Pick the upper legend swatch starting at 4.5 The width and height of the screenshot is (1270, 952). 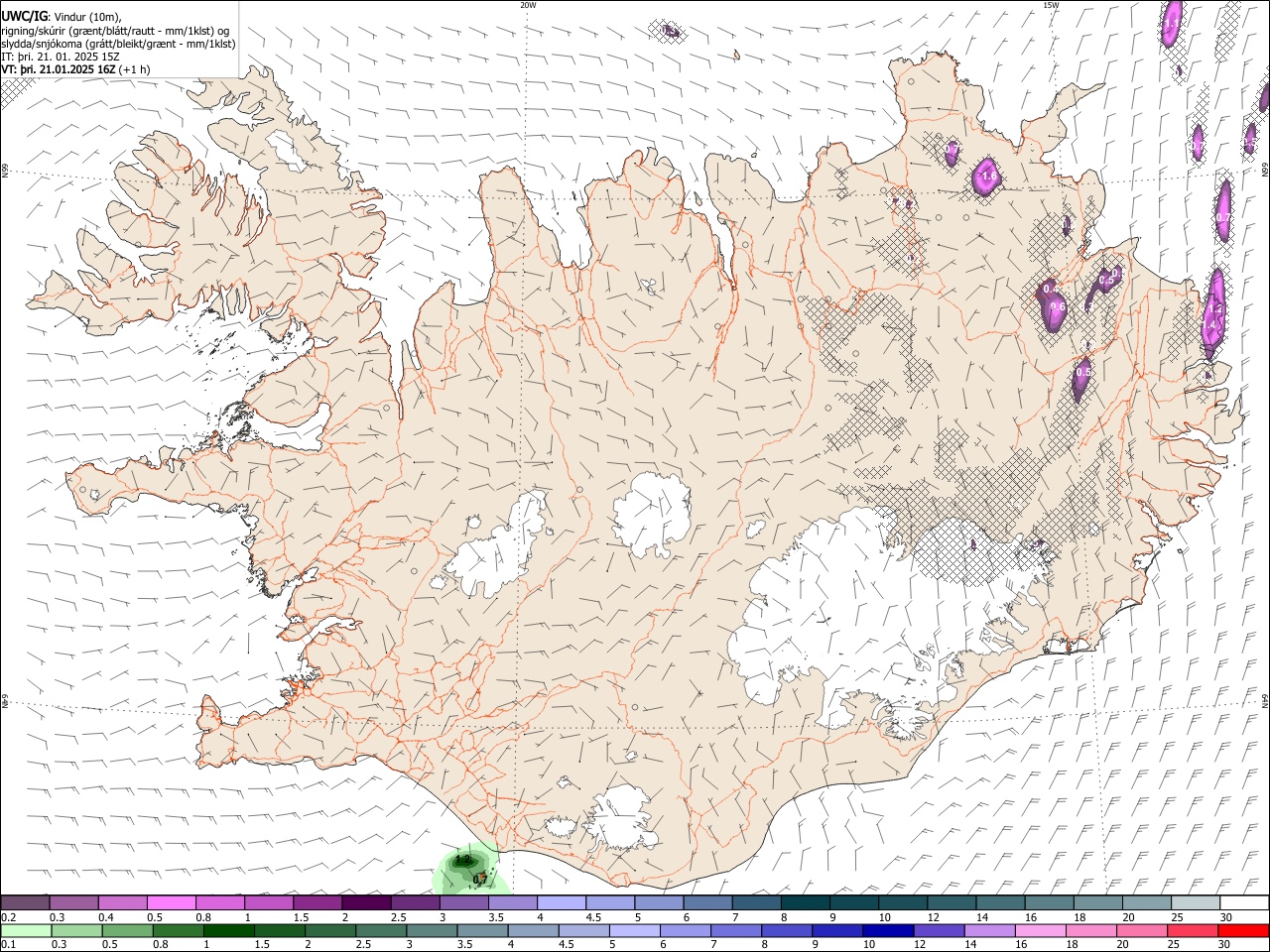click(610, 903)
